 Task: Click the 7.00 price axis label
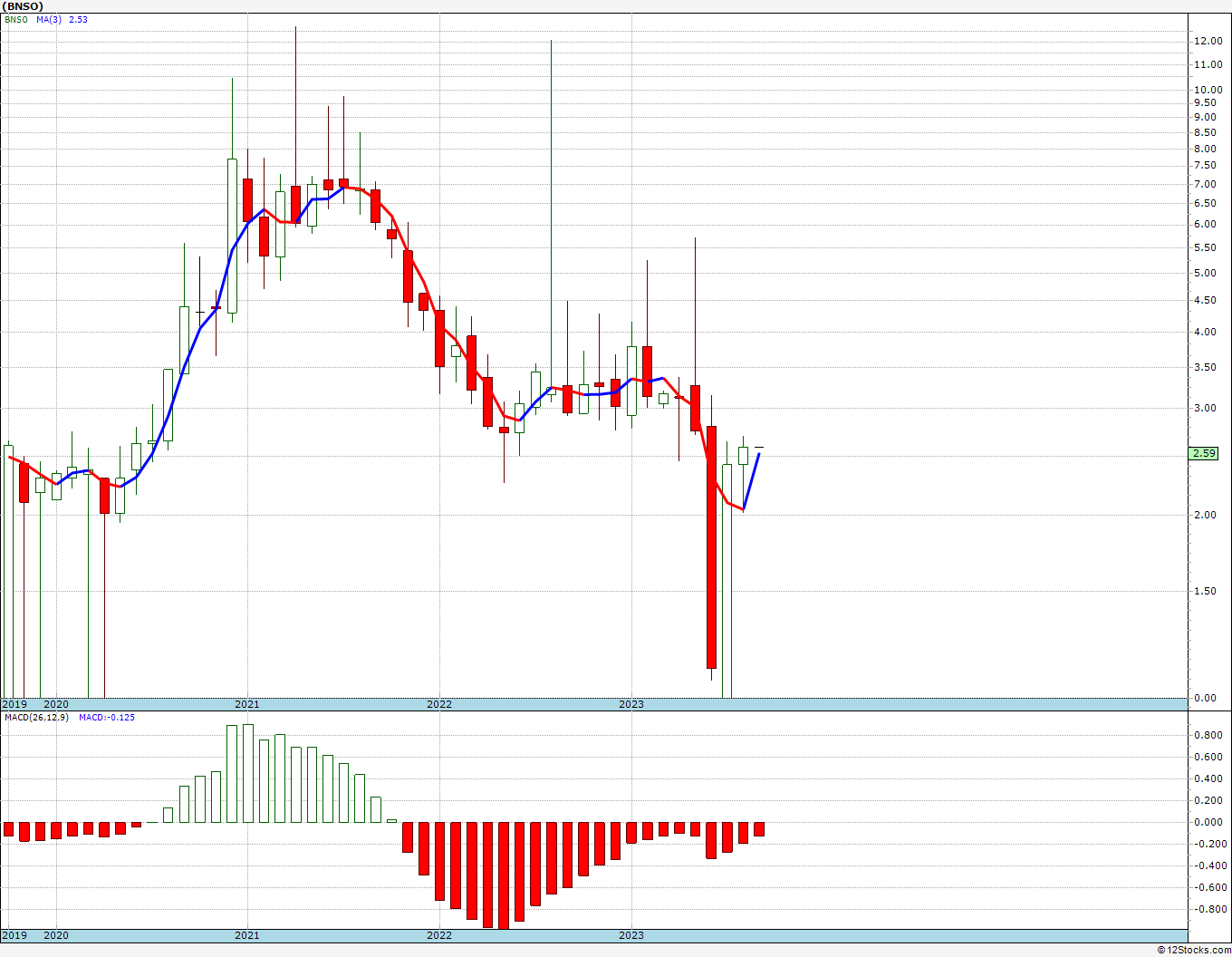point(1206,184)
